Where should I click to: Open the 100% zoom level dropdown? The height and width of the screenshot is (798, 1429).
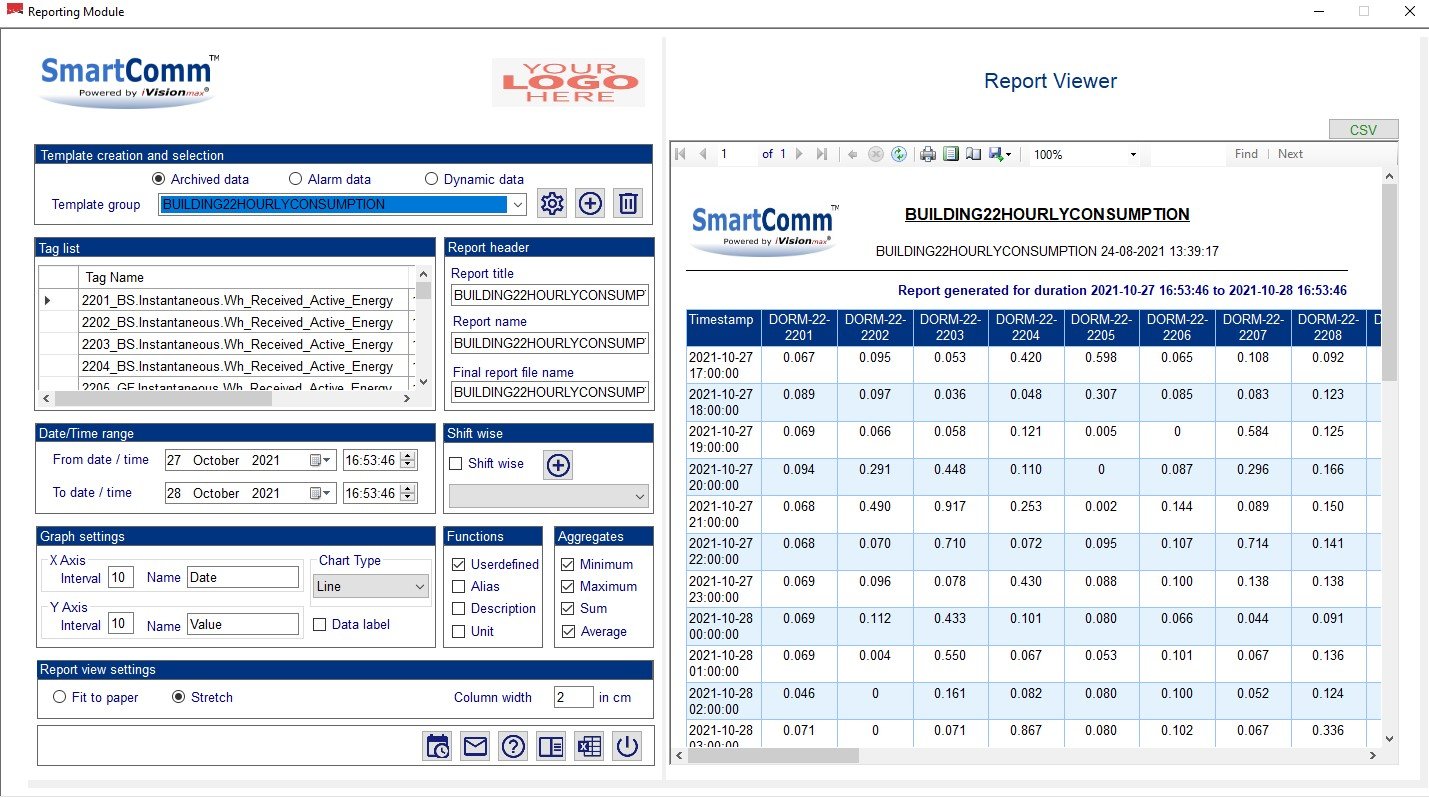(x=1133, y=155)
